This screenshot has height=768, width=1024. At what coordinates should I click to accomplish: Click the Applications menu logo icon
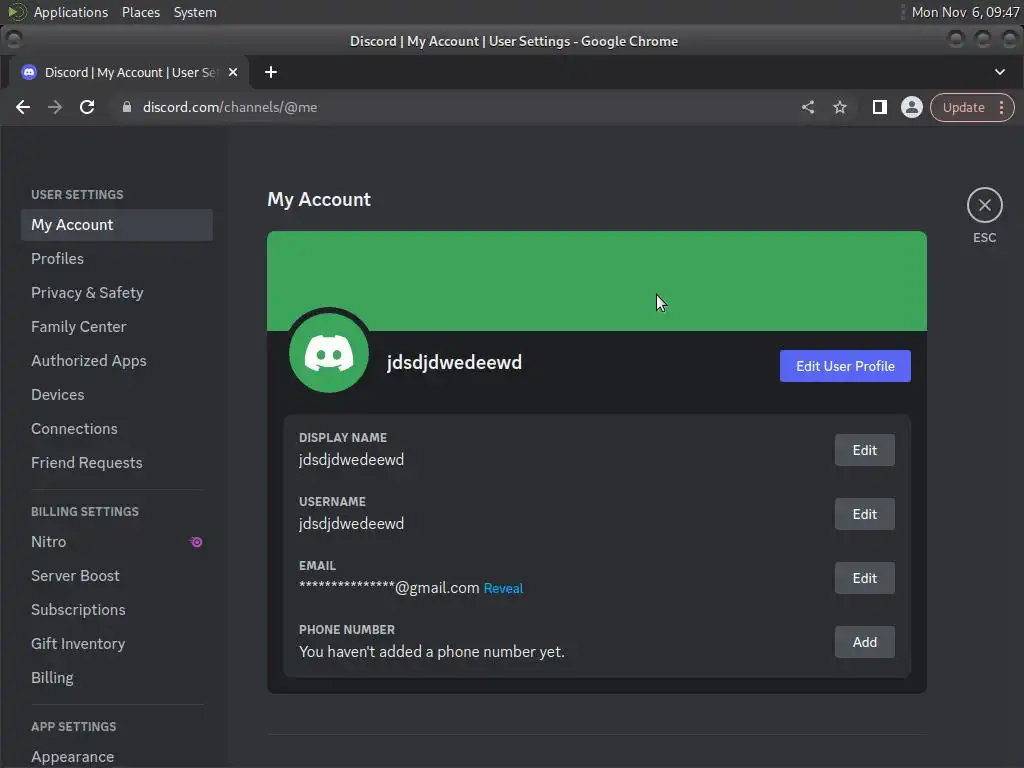tap(17, 12)
